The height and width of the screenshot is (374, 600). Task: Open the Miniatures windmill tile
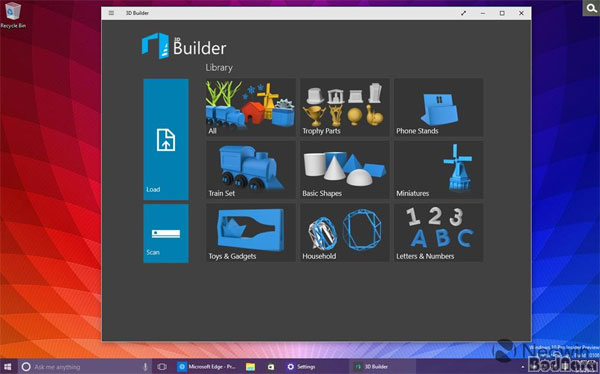coord(439,170)
